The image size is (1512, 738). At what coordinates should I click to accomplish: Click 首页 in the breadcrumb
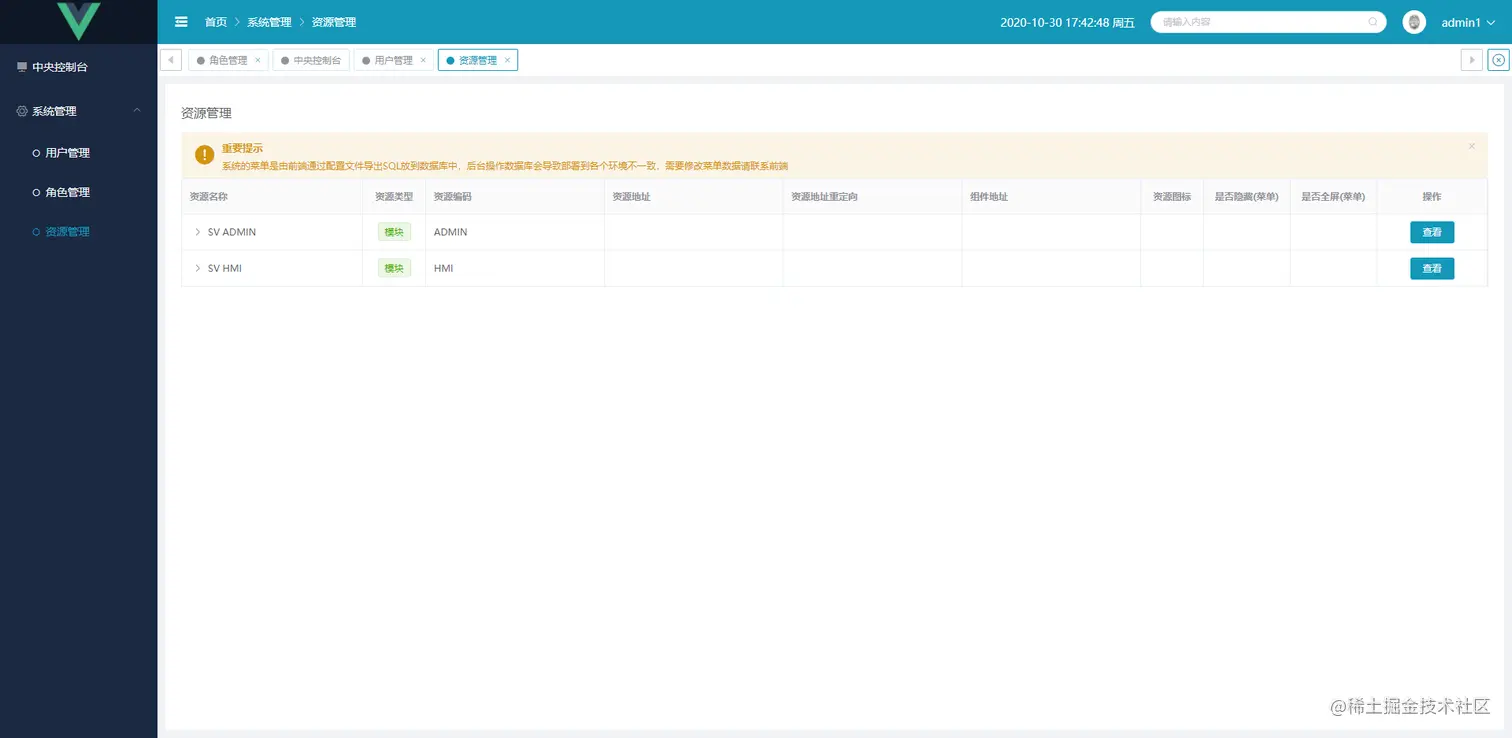[x=216, y=22]
